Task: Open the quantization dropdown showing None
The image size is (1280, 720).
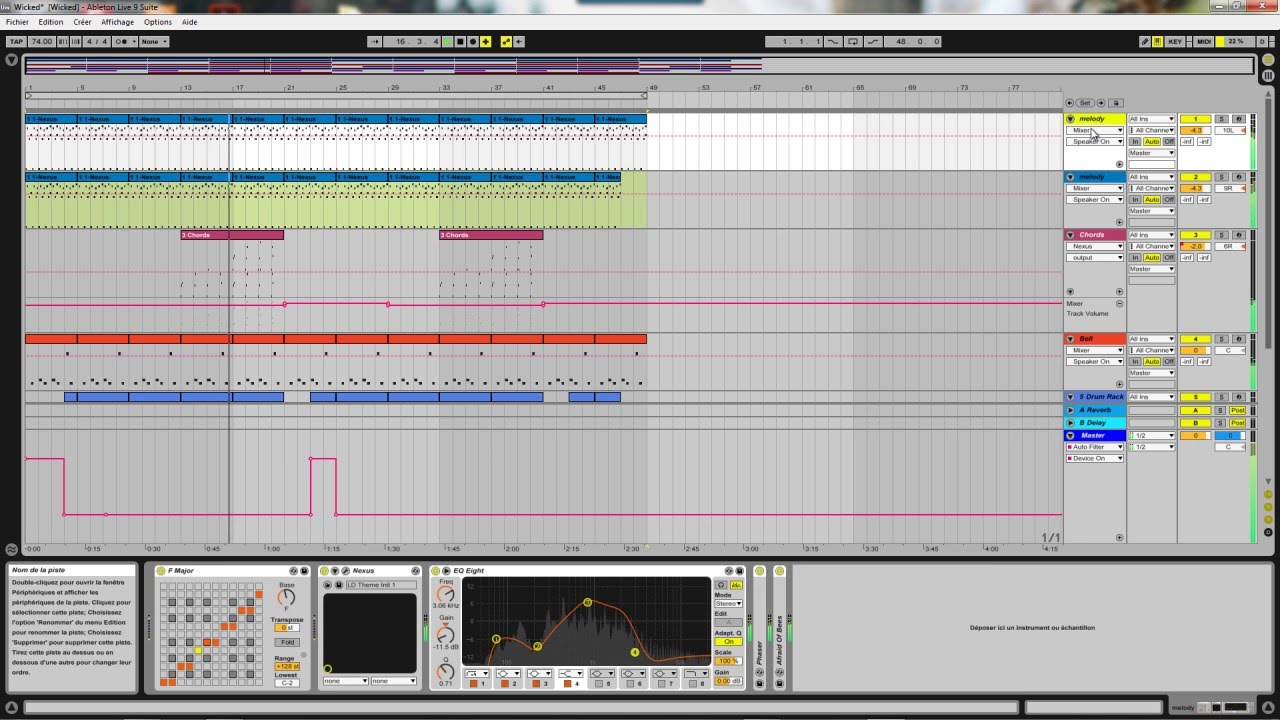Action: [x=154, y=42]
